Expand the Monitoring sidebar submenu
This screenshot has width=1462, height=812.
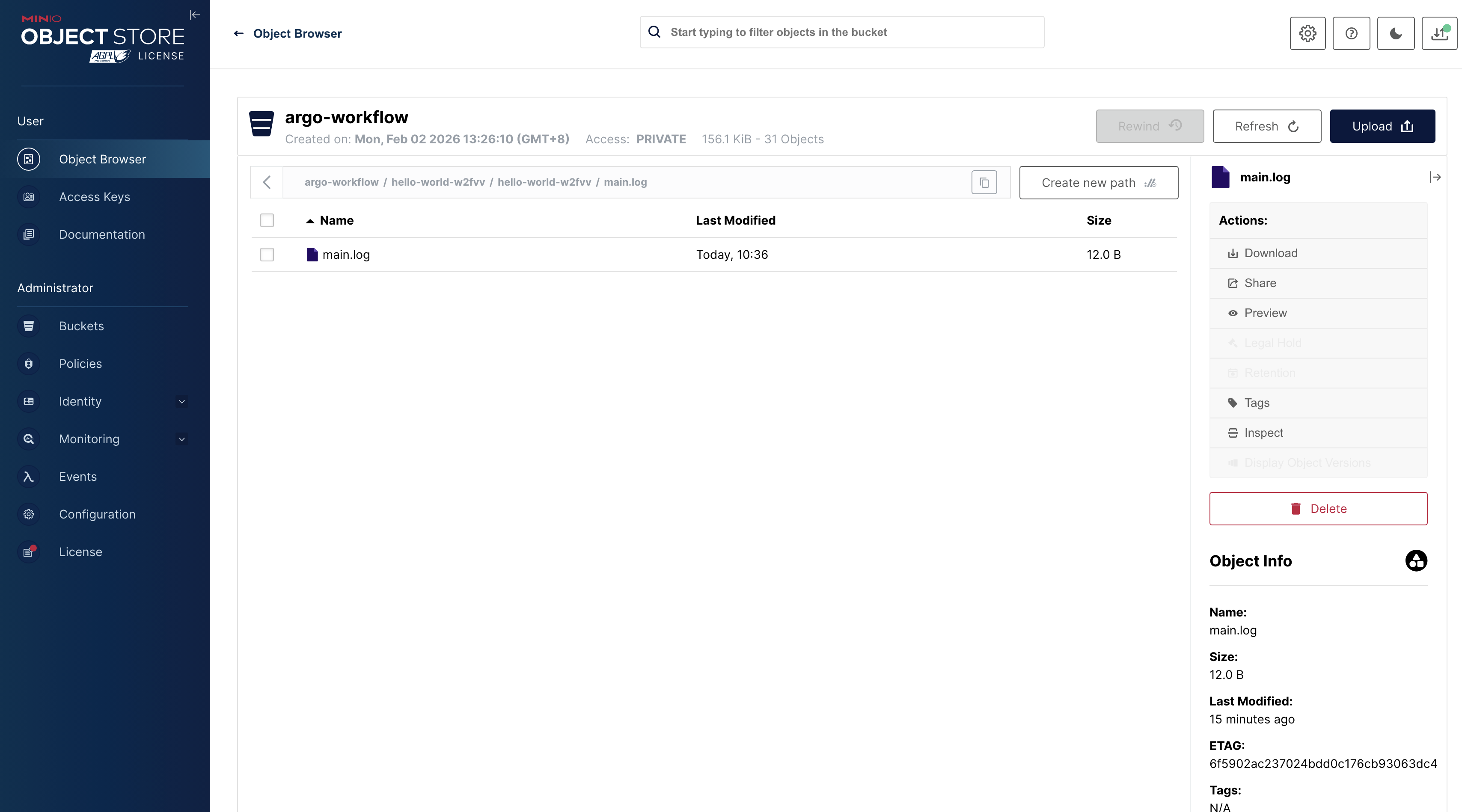(181, 439)
